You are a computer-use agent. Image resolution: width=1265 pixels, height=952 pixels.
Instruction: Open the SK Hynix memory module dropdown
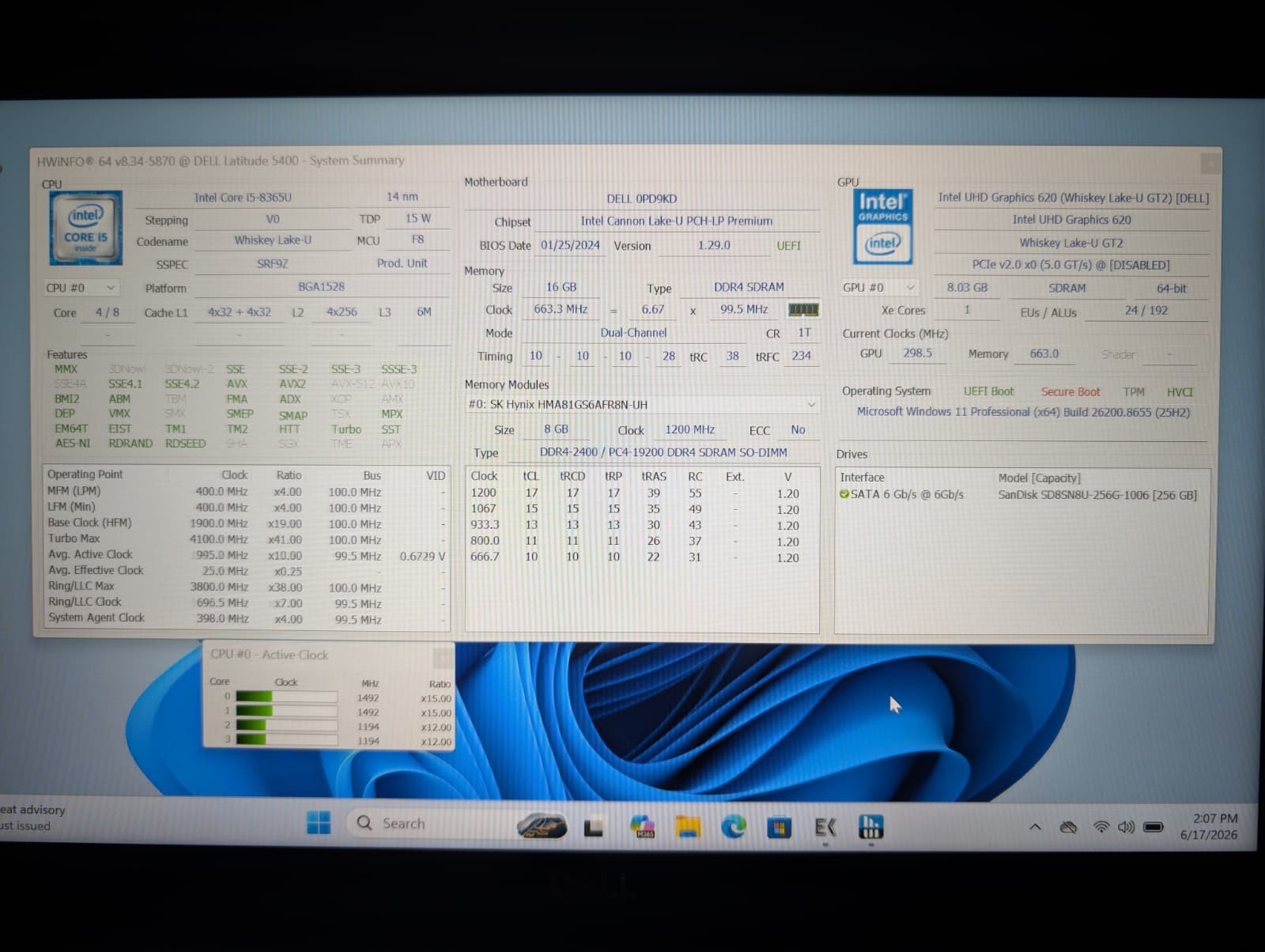coord(642,404)
